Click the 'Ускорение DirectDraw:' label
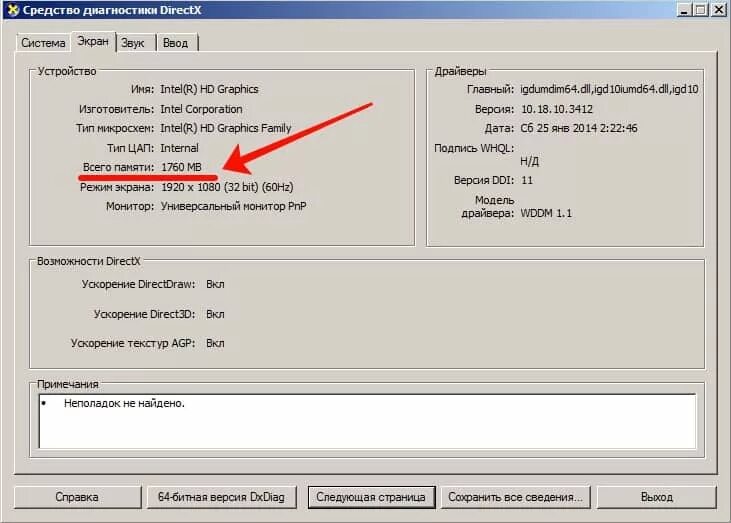 (138, 284)
